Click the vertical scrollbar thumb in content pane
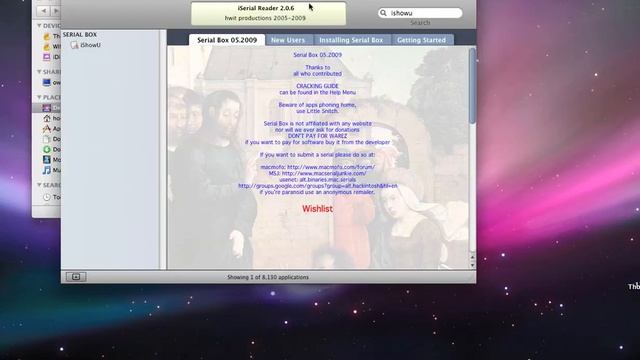Image resolution: width=640 pixels, height=360 pixels. click(x=473, y=86)
